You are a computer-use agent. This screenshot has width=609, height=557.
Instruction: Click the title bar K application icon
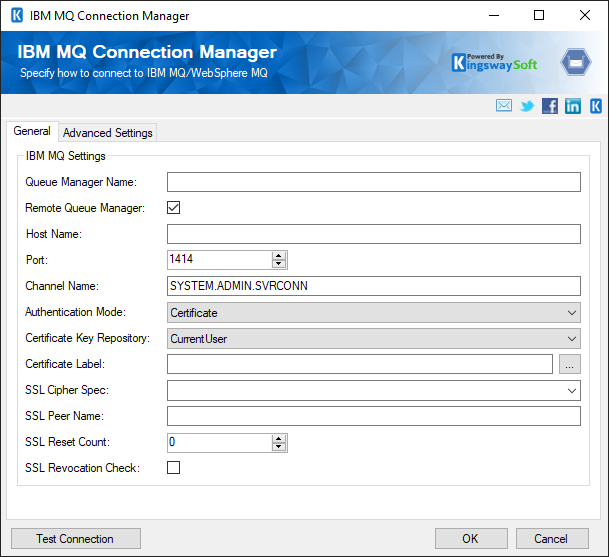(17, 16)
